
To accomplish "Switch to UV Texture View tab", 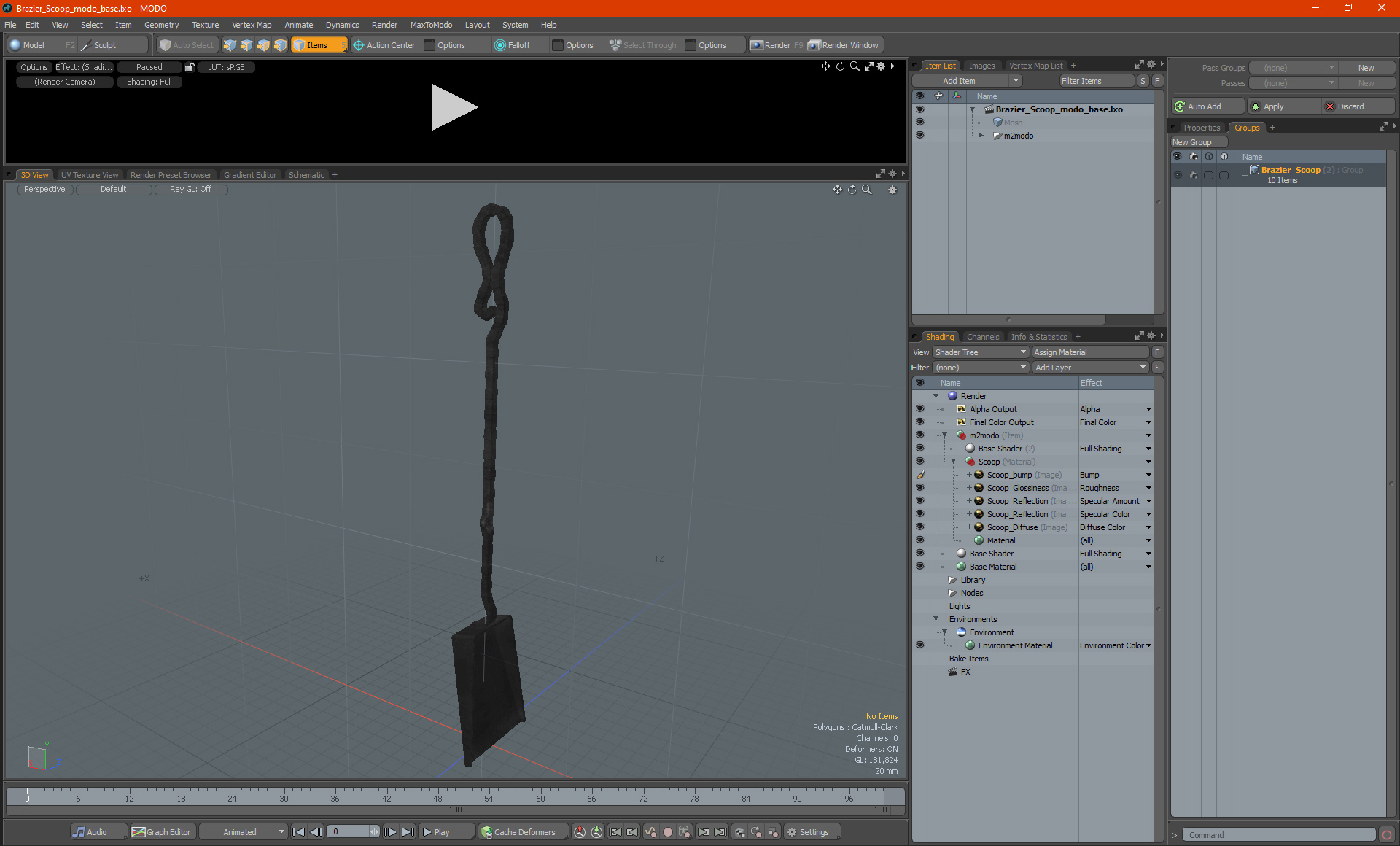I will [x=89, y=175].
